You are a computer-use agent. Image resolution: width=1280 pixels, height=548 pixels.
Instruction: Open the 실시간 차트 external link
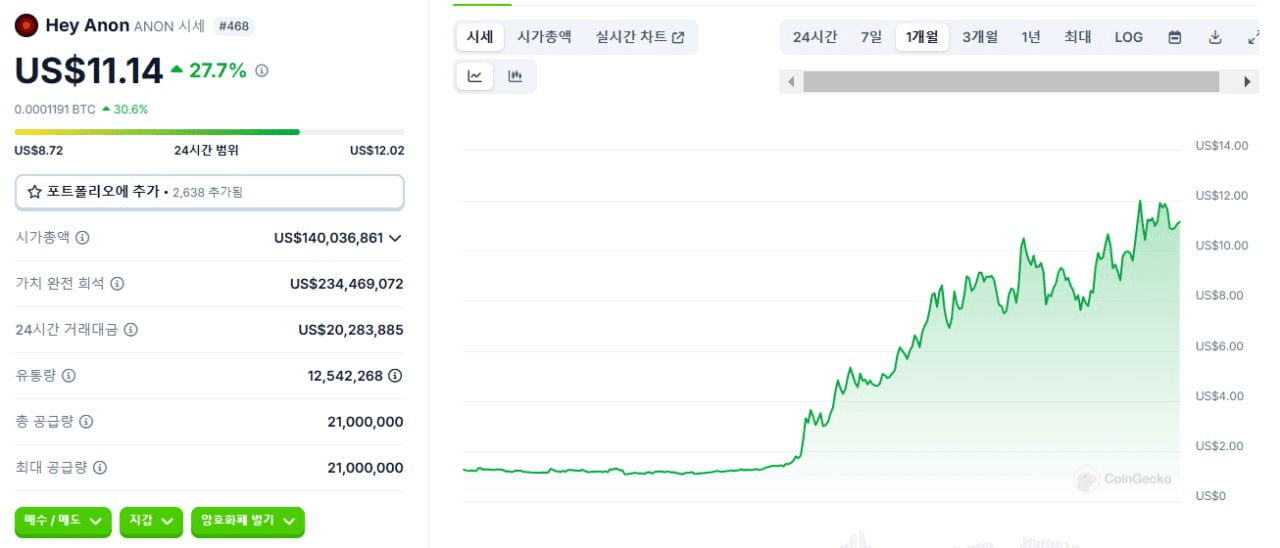640,37
